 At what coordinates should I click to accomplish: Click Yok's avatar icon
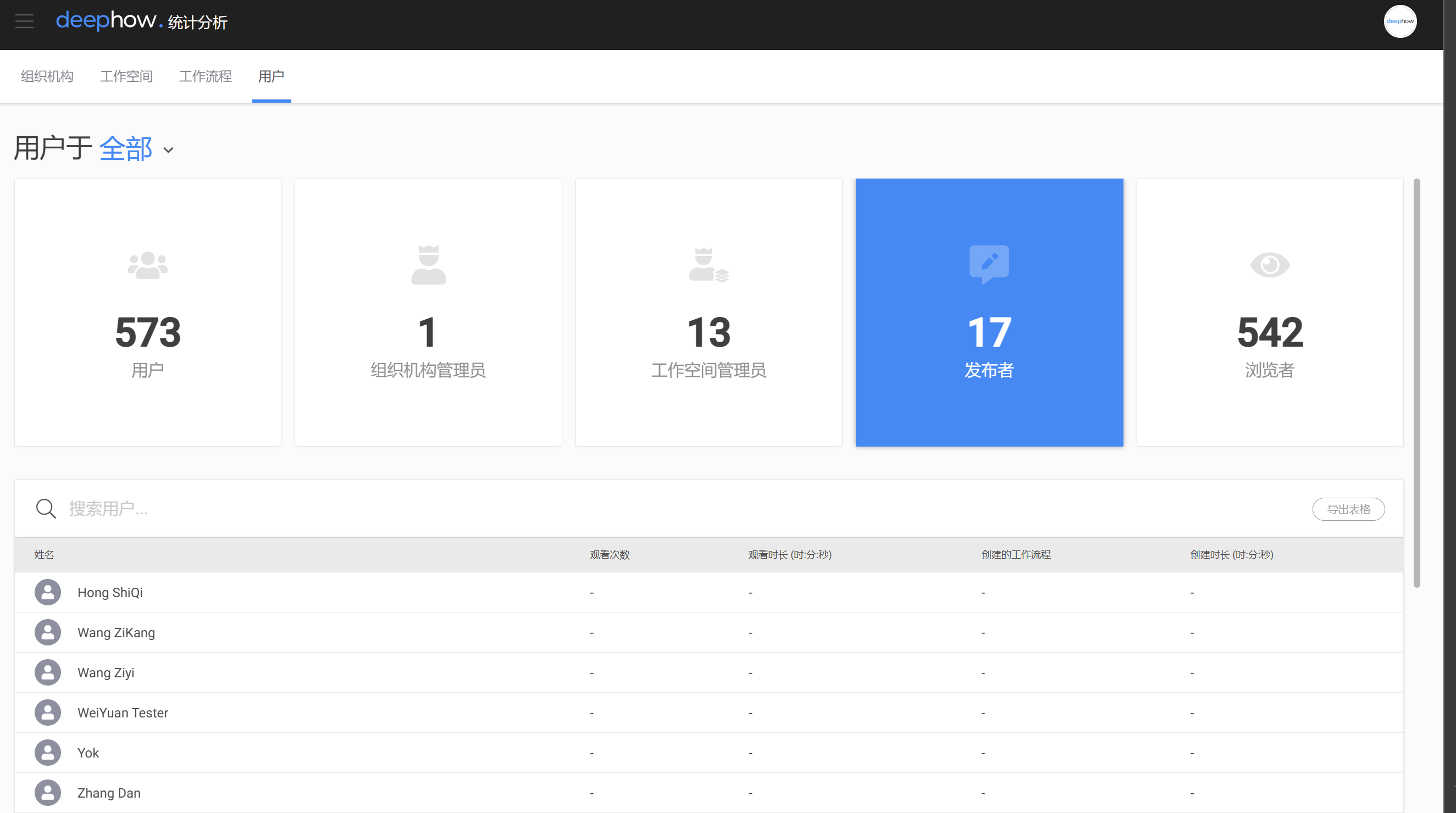point(47,753)
